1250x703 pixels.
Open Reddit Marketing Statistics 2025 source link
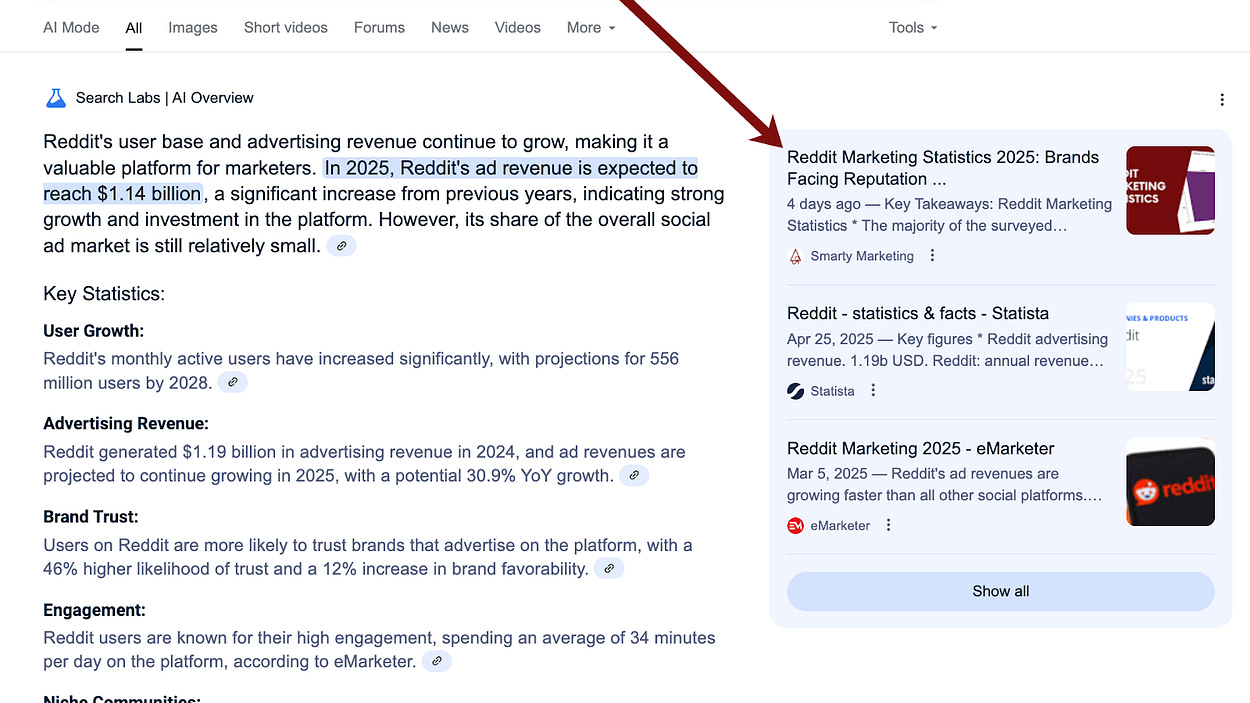pos(943,168)
